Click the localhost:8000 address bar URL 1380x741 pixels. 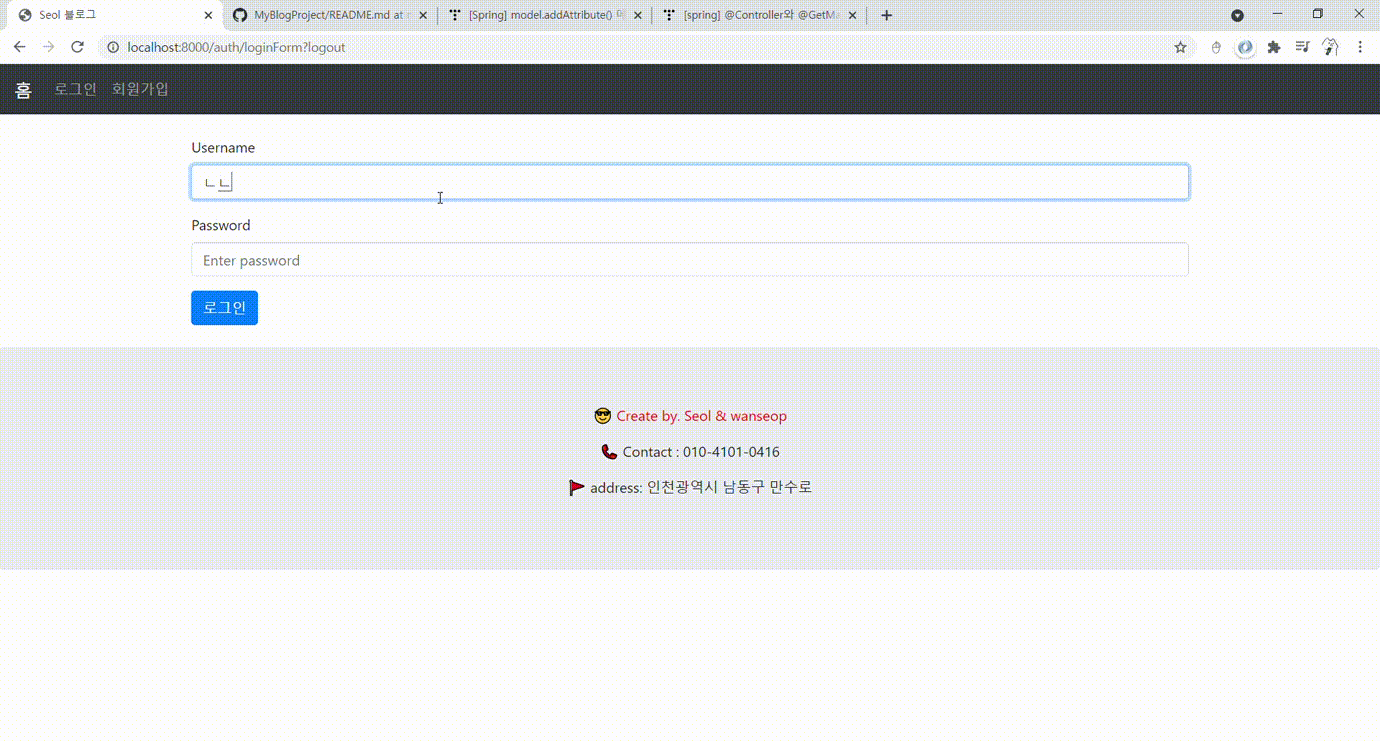tap(236, 47)
